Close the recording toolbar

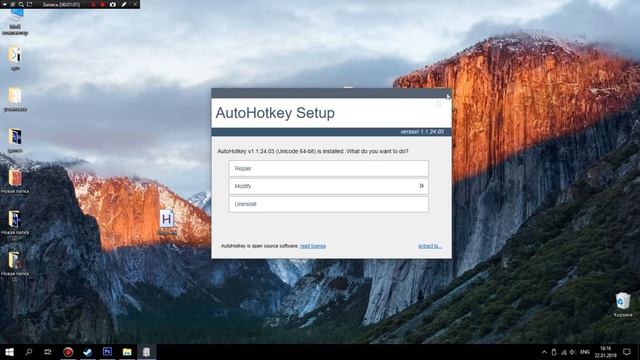pos(135,4)
